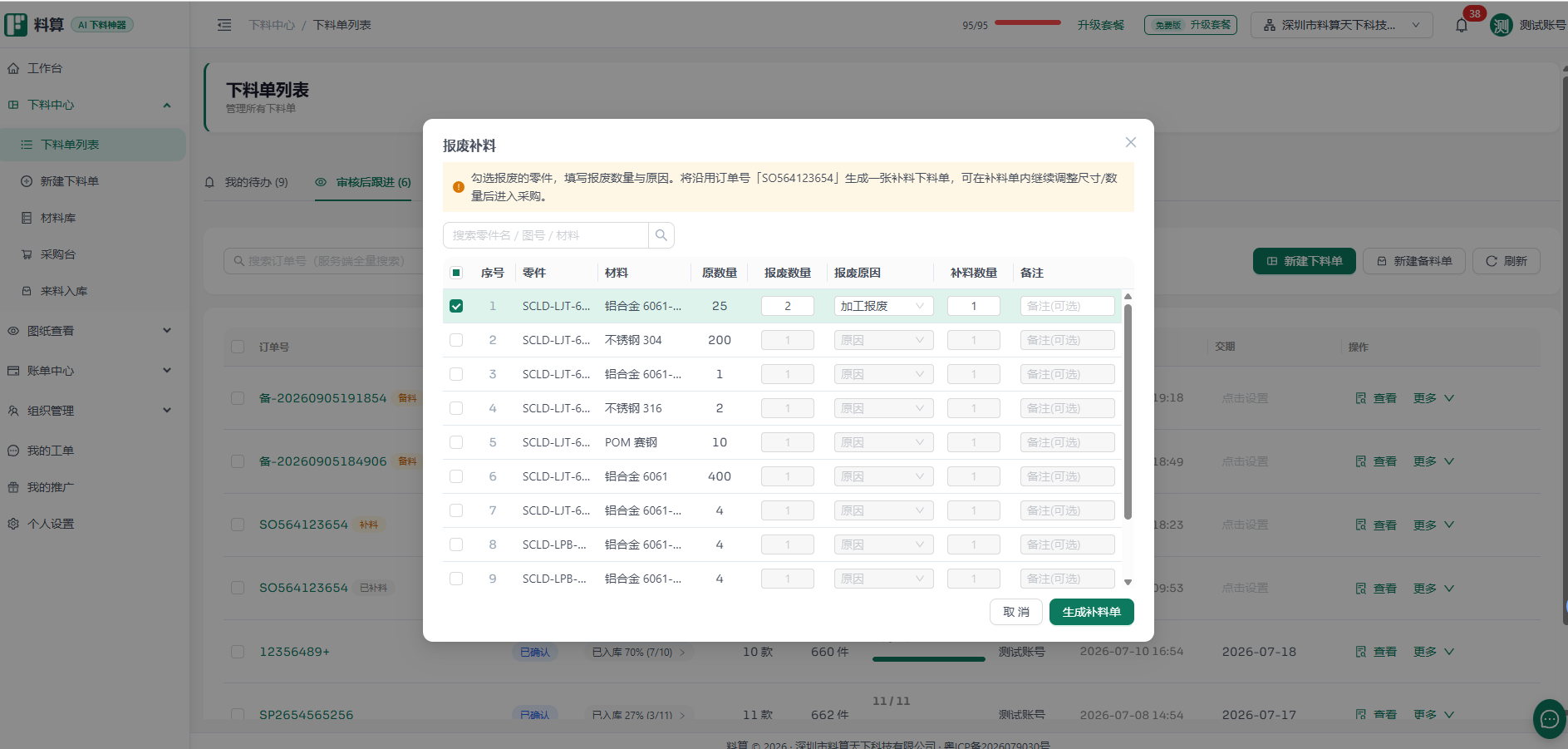Check the row 6 铝合金 6061 checkbox
The height and width of the screenshot is (749, 1568).
tap(456, 476)
